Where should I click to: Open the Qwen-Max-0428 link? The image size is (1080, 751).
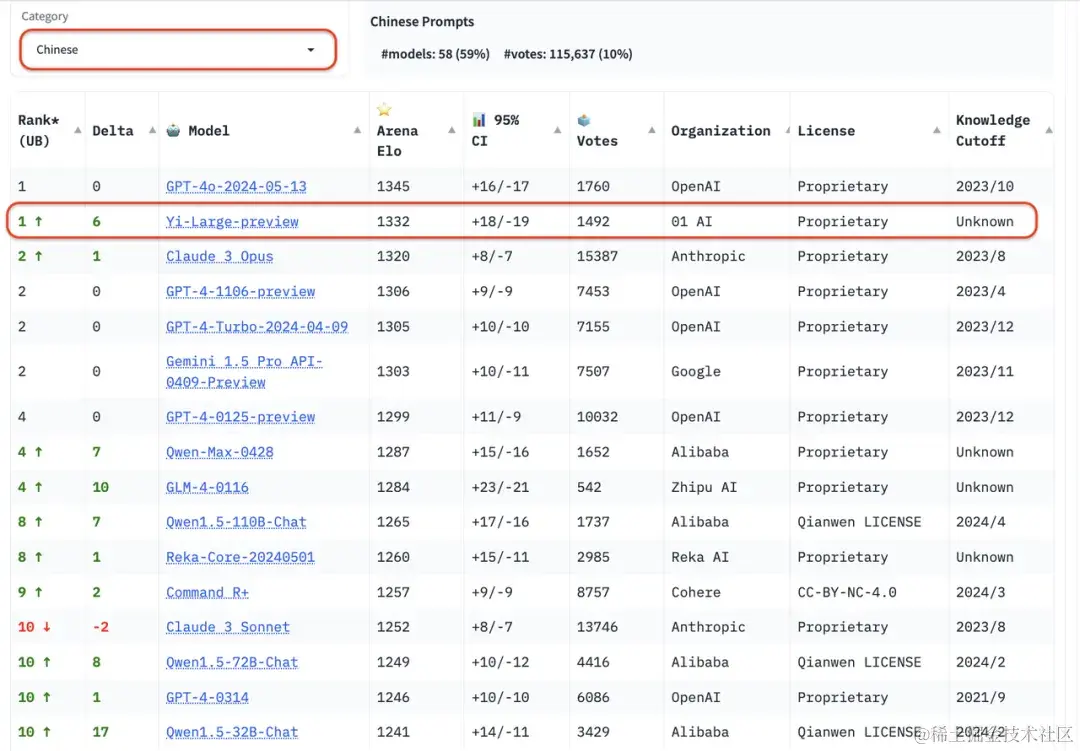click(220, 452)
